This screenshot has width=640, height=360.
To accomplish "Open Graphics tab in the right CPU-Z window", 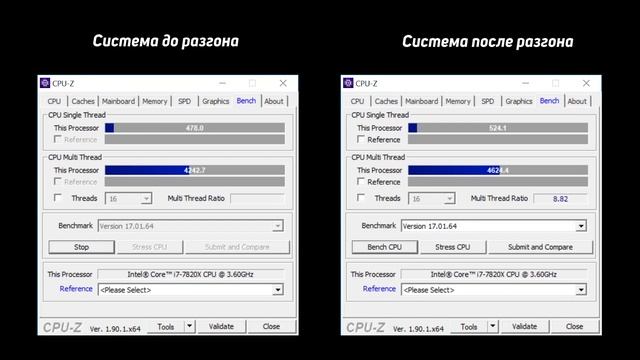I will [519, 101].
